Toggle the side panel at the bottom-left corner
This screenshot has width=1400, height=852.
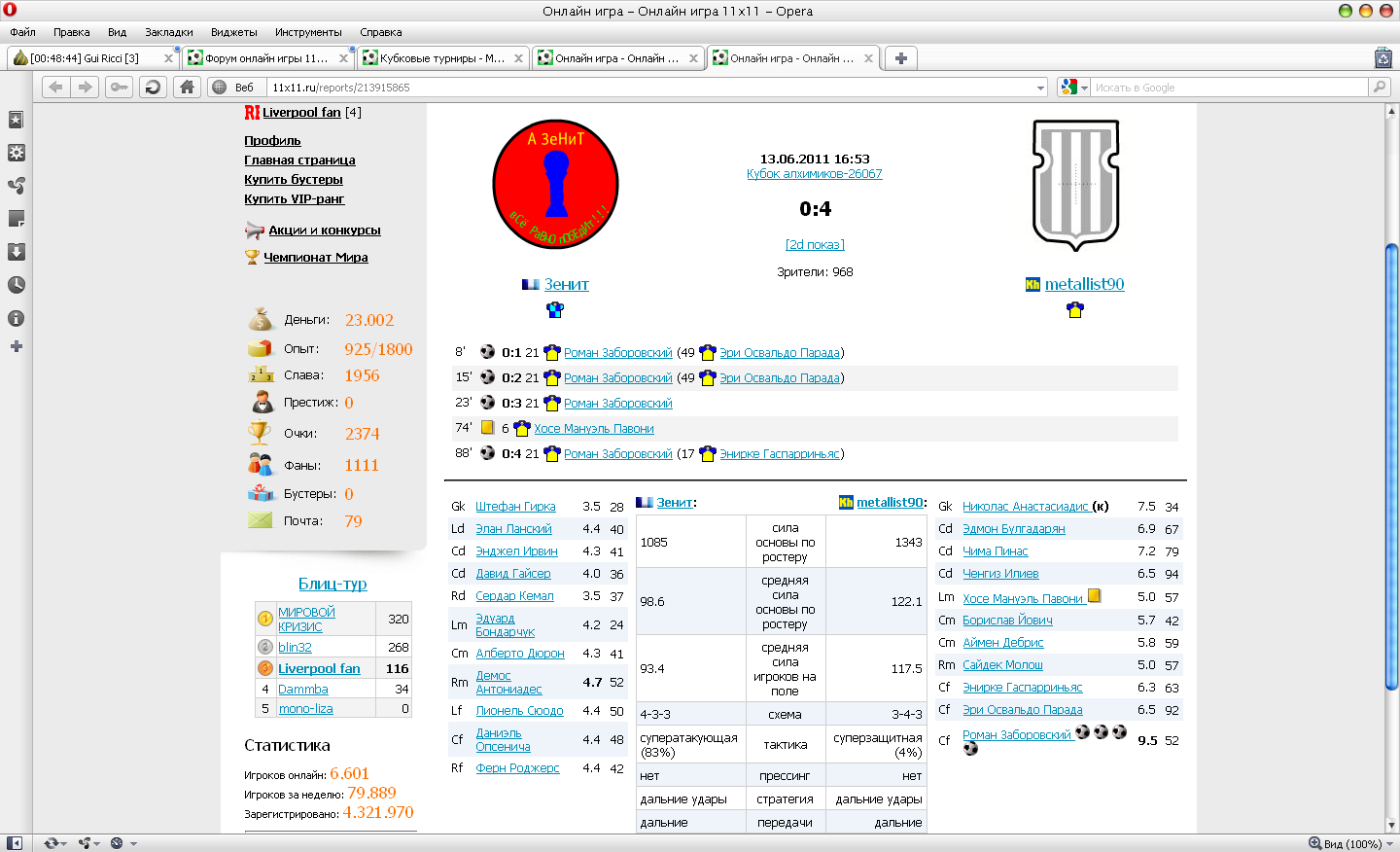coord(14,843)
